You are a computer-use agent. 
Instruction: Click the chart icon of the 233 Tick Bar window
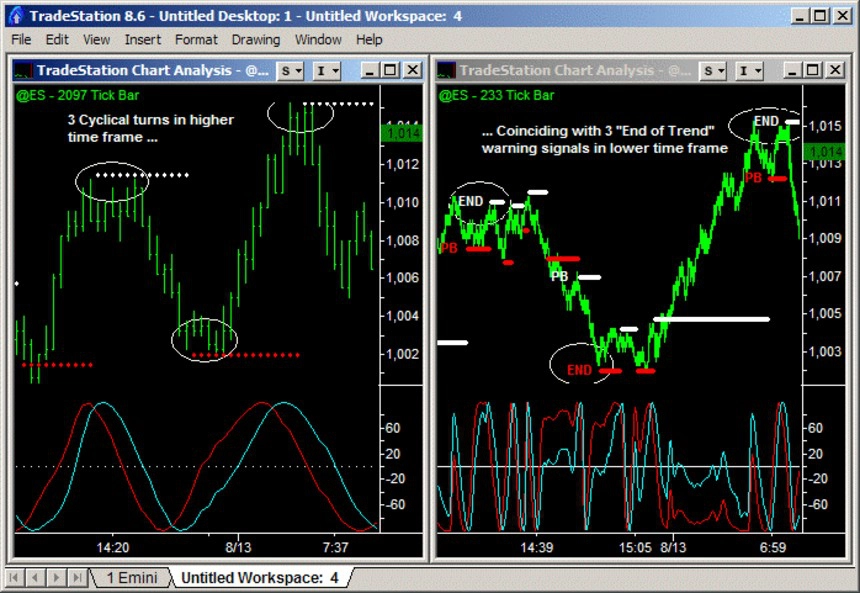[446, 70]
